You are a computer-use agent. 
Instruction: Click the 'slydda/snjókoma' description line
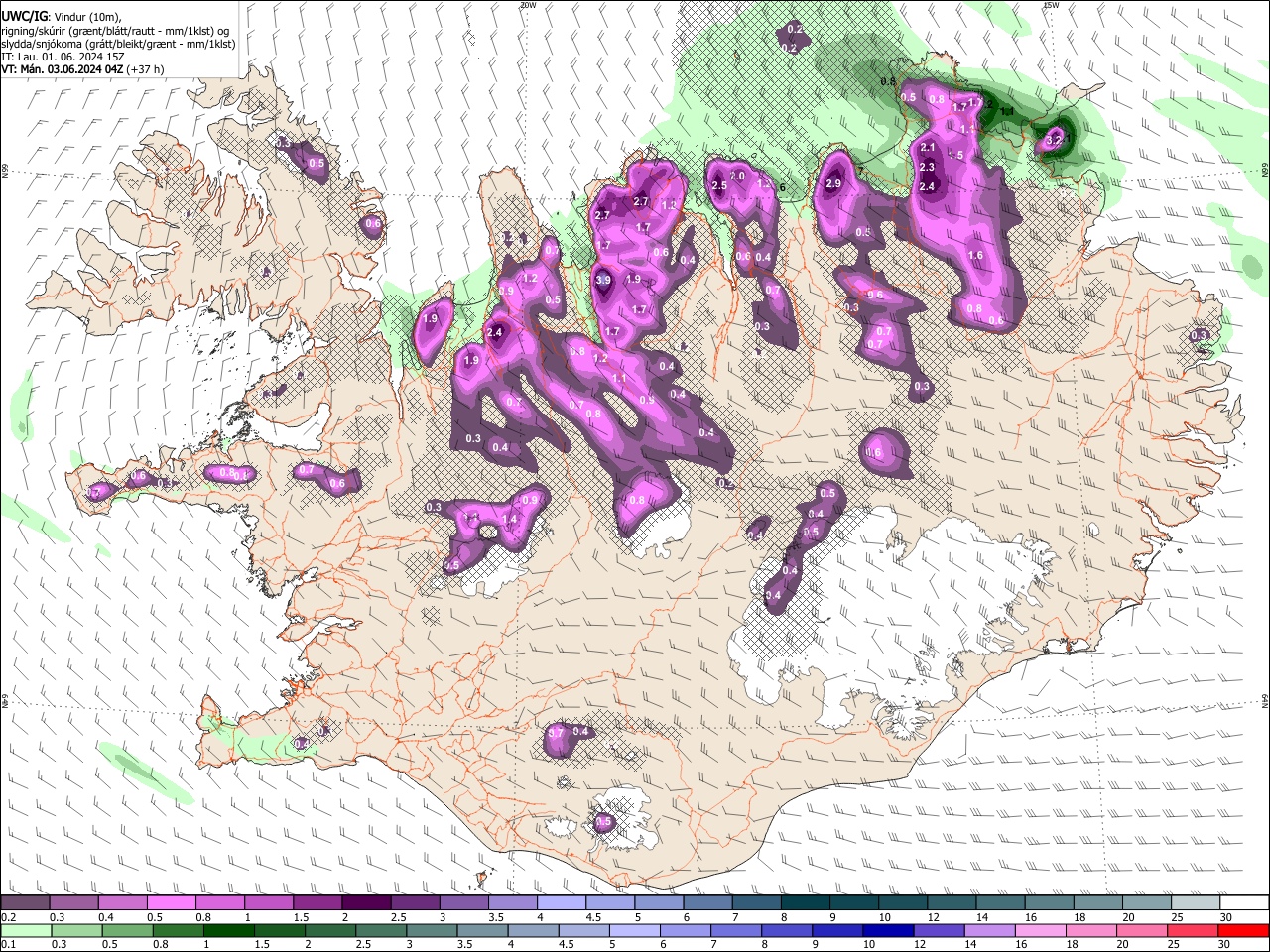(118, 44)
